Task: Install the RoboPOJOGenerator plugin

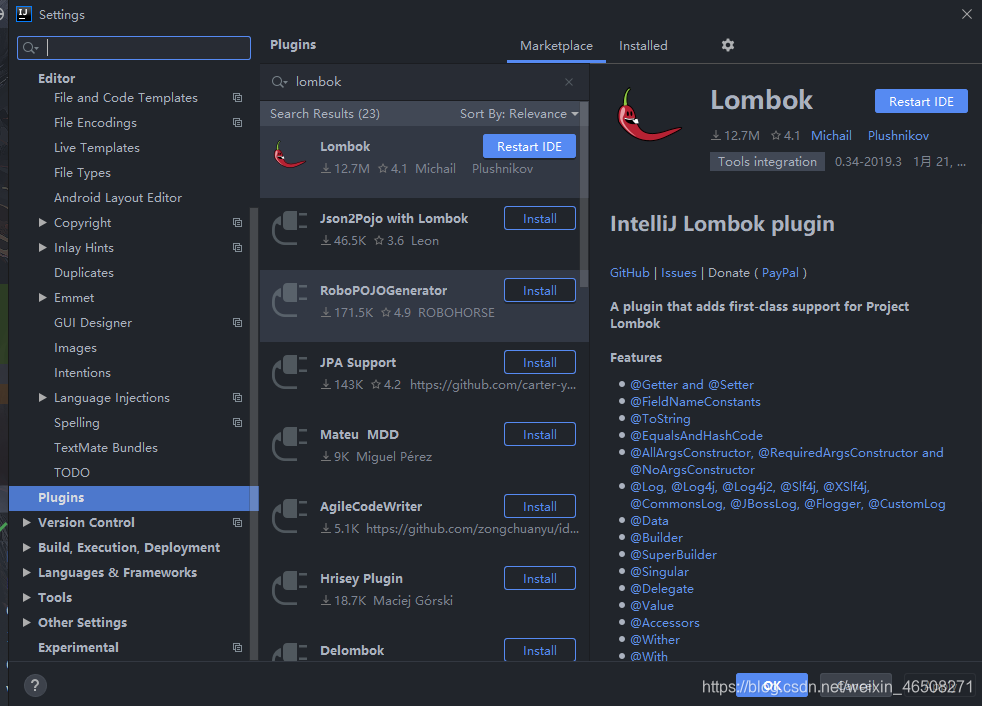Action: (x=539, y=291)
